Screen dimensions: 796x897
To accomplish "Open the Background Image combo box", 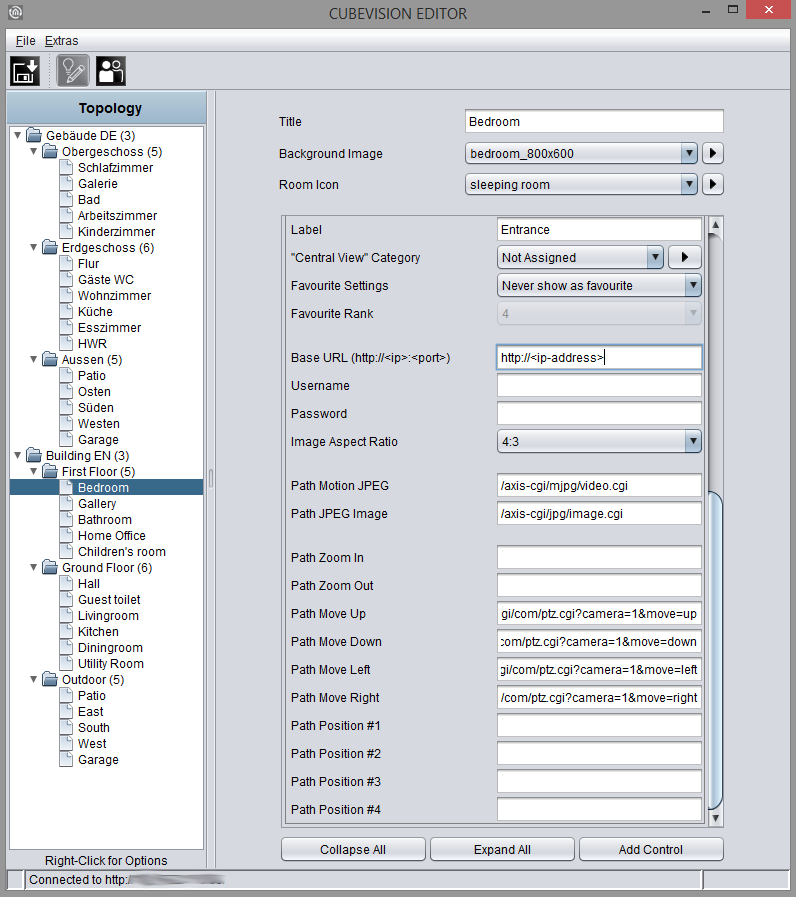I will pos(581,153).
